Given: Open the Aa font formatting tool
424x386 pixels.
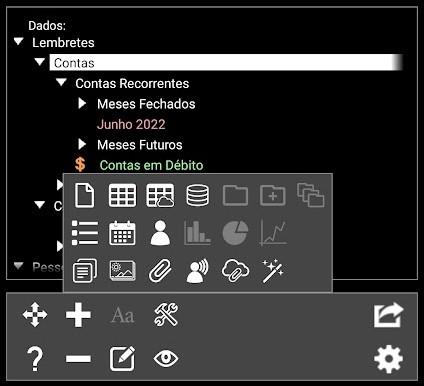Looking at the screenshot, I should point(123,315).
